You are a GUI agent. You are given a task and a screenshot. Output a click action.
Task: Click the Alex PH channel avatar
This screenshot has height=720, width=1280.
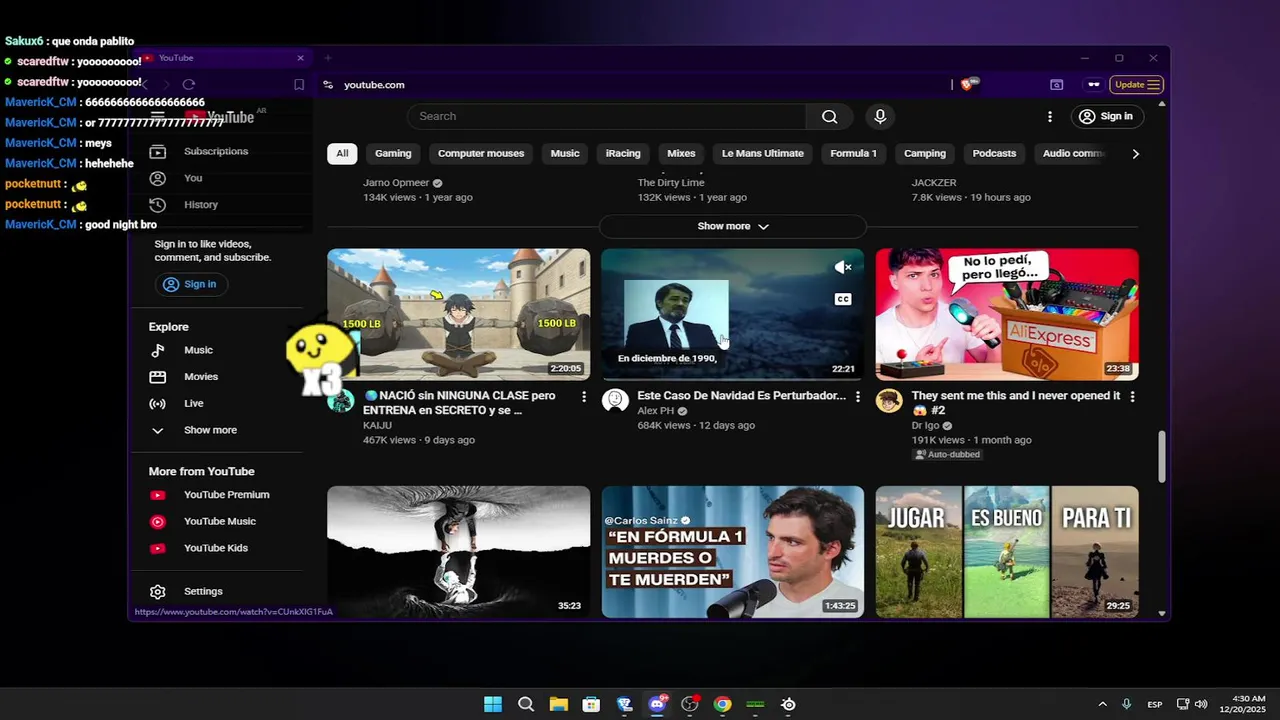coord(615,401)
